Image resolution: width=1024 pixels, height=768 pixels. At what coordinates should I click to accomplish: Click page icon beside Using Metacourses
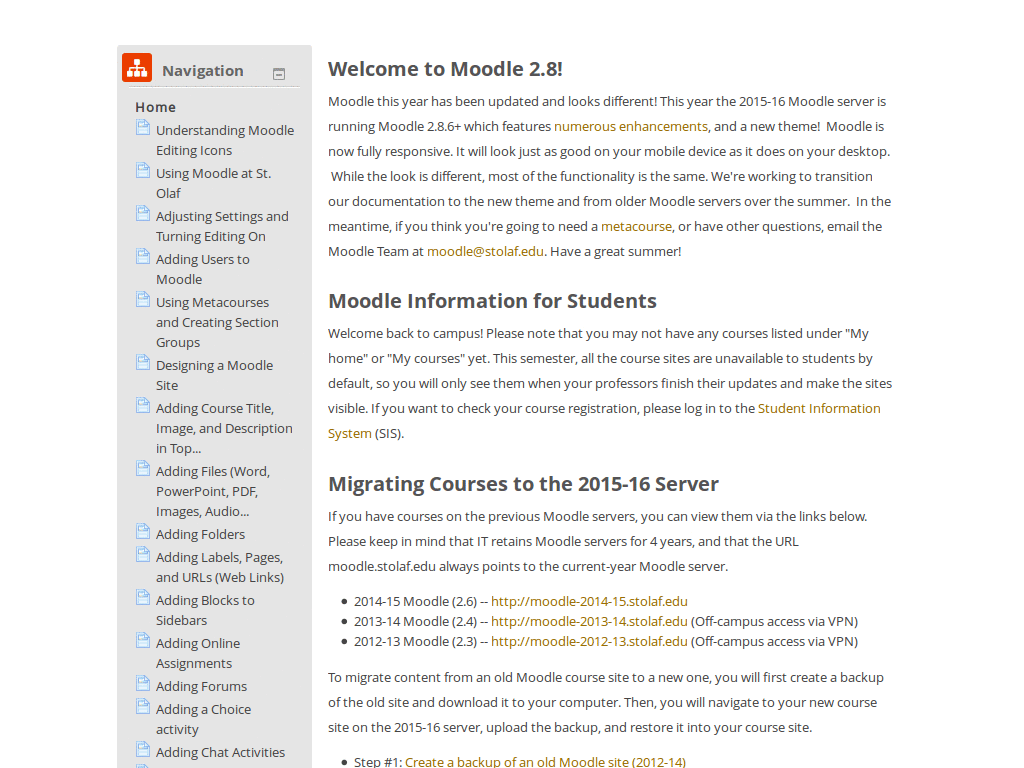click(x=143, y=300)
